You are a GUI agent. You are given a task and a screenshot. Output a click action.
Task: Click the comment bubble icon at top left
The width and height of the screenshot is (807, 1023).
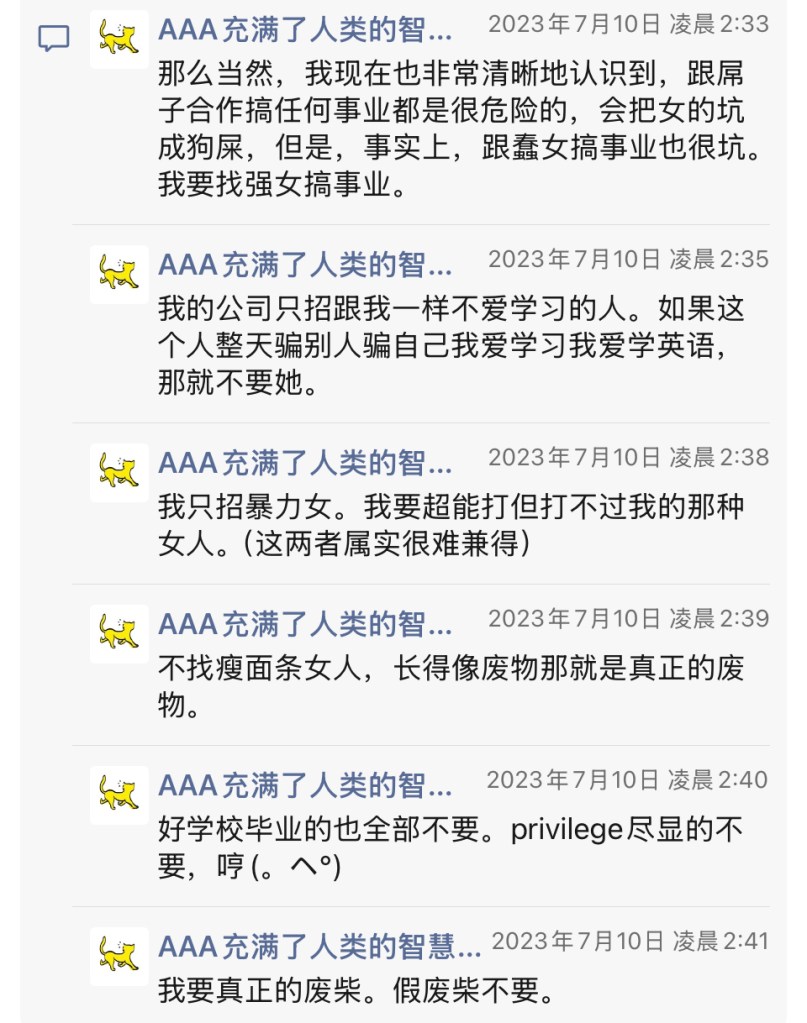click(x=54, y=39)
